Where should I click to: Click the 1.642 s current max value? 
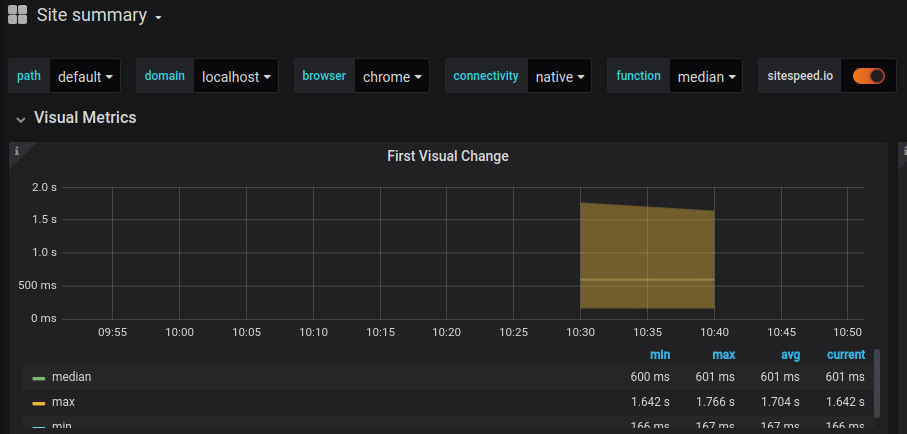pos(845,402)
